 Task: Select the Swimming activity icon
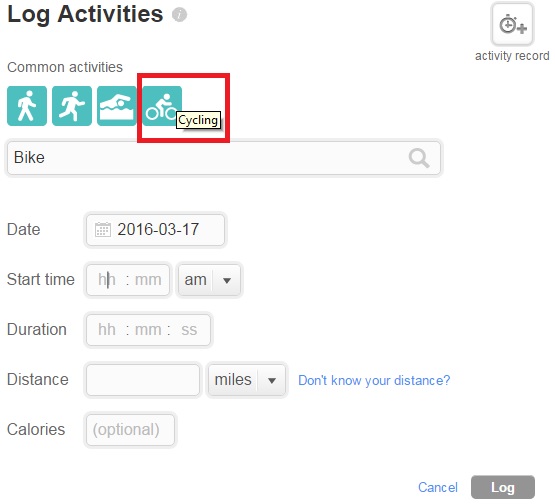117,106
